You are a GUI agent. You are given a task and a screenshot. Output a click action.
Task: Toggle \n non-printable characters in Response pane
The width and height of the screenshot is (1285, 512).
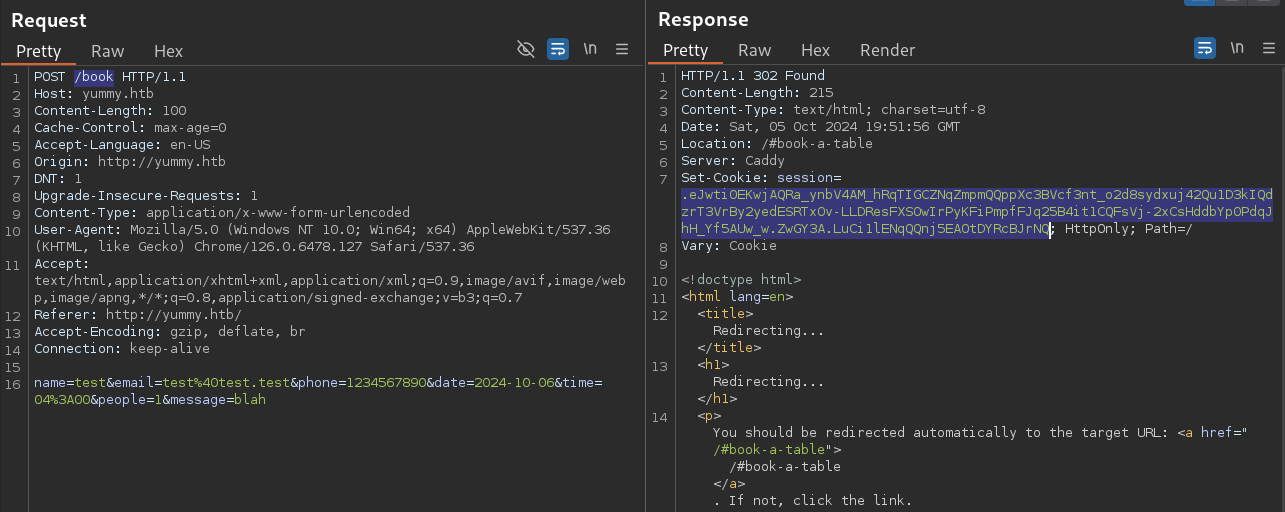pyautogui.click(x=1237, y=48)
